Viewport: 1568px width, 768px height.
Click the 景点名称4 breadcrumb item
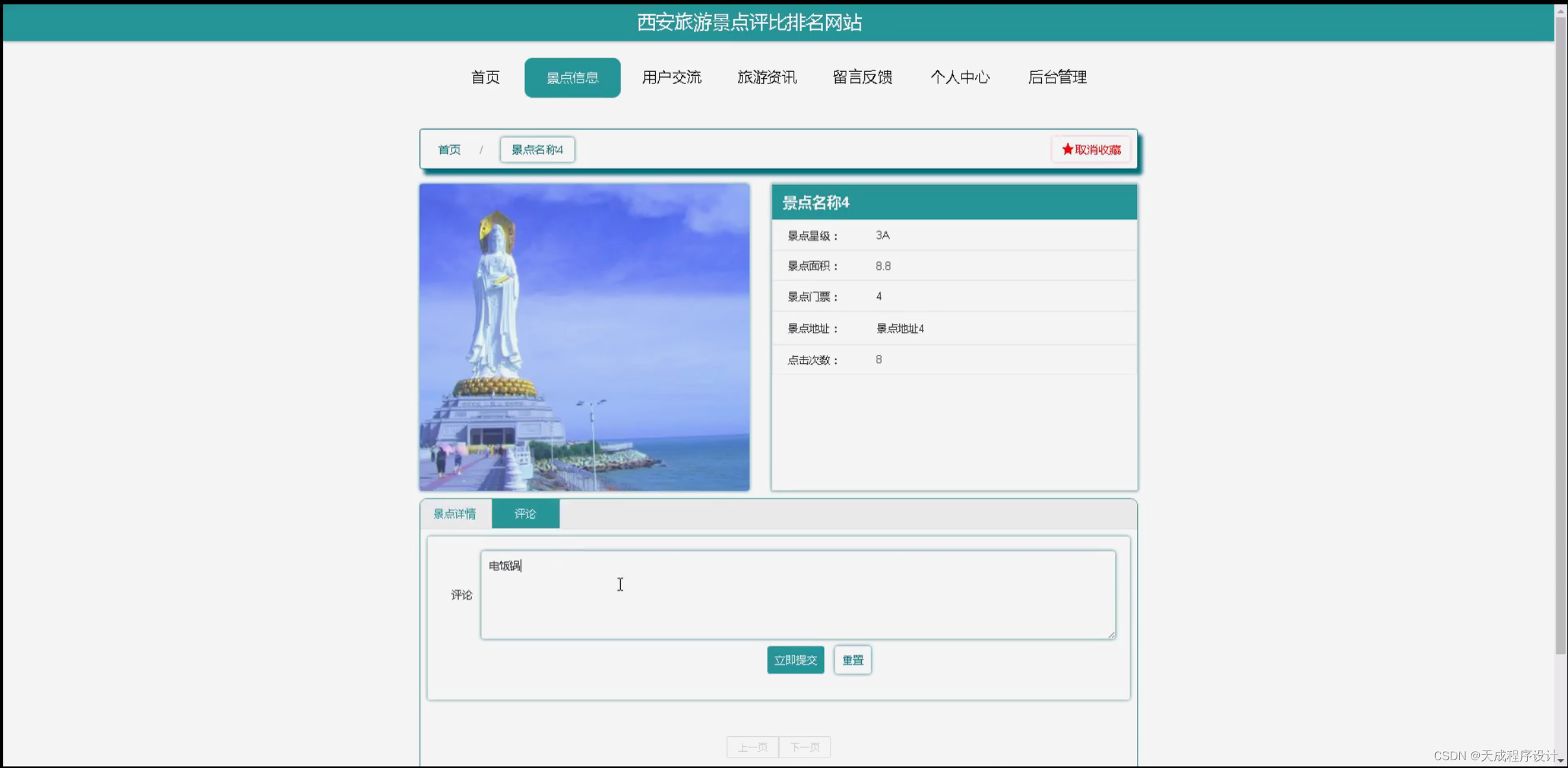tap(536, 150)
